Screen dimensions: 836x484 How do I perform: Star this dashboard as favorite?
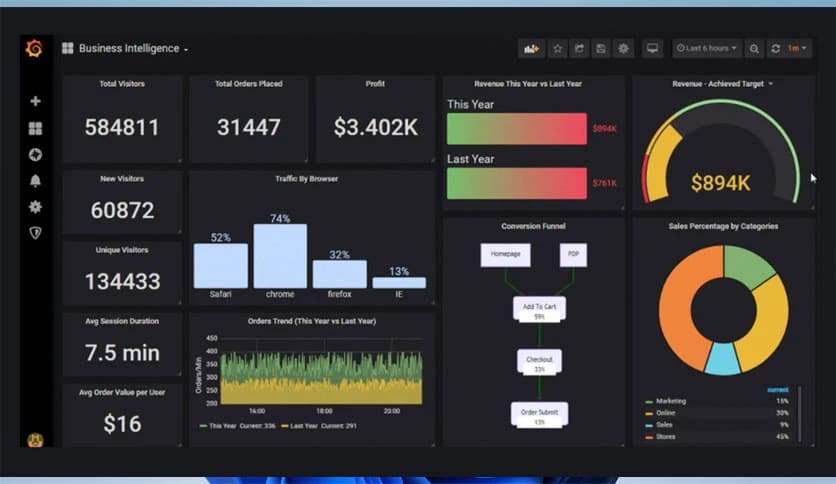pos(558,48)
